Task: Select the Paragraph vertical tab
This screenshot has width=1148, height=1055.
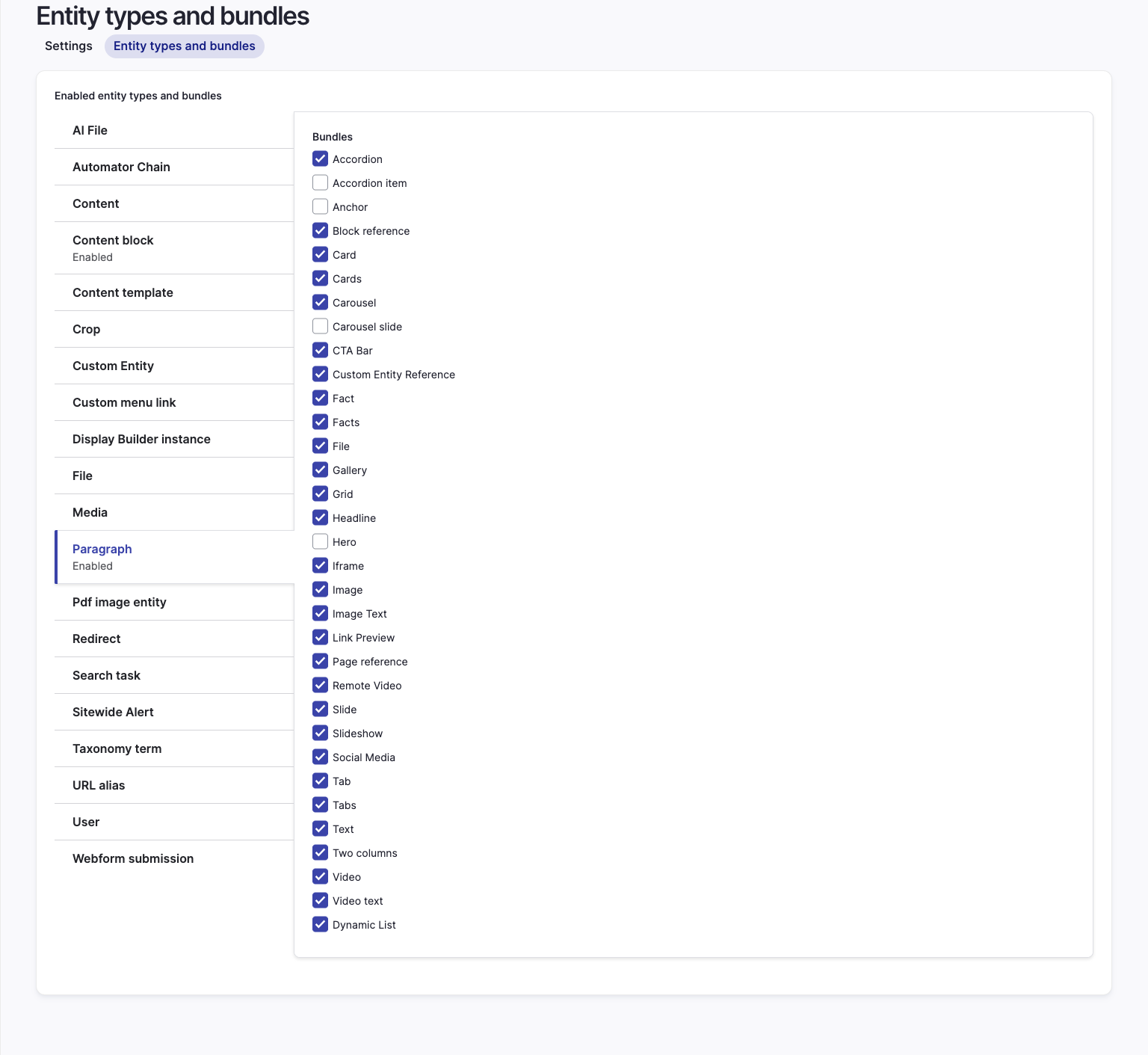Action: click(174, 557)
